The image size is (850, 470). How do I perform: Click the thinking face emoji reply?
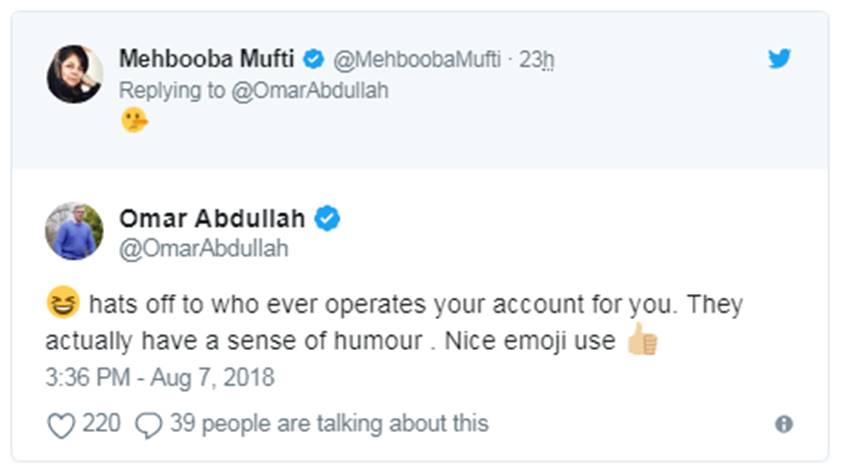pos(135,120)
